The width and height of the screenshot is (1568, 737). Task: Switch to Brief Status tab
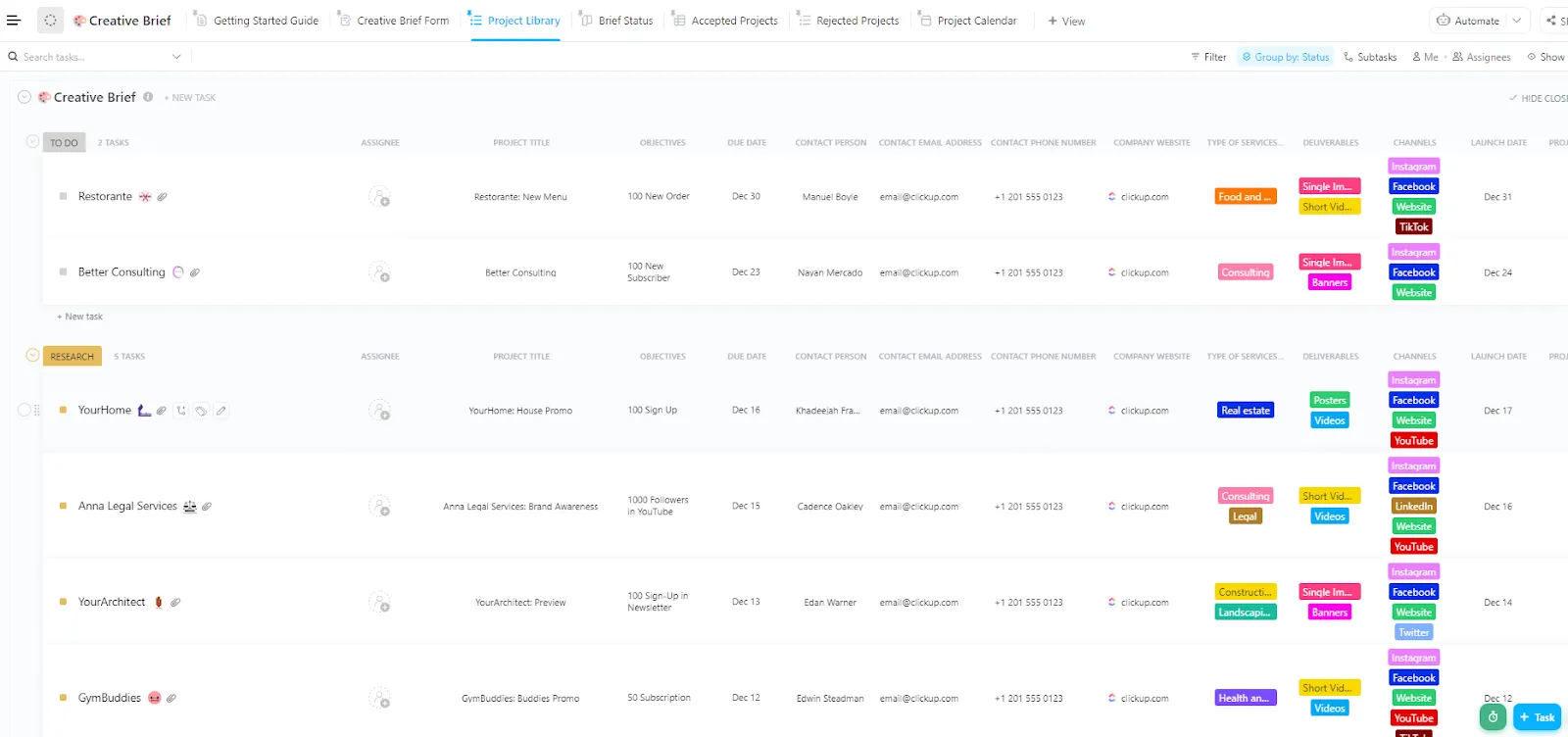coord(616,21)
